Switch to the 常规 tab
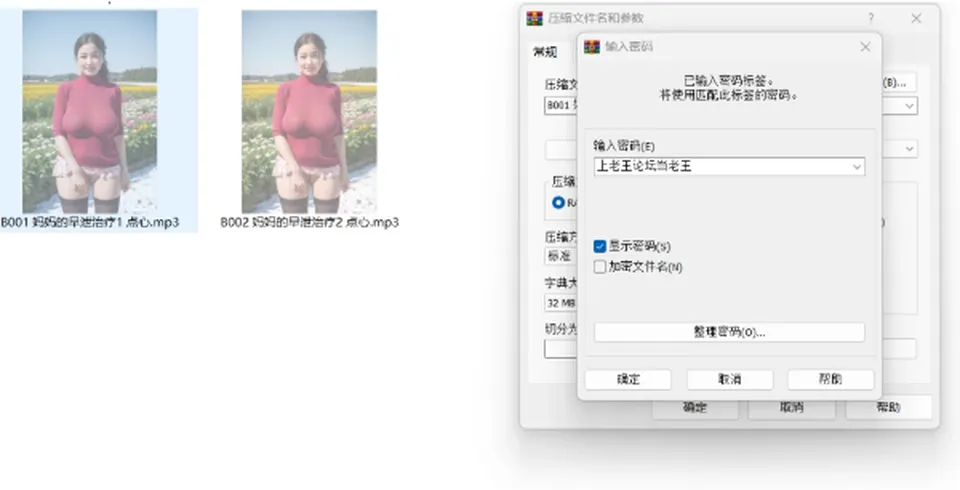This screenshot has width=960, height=490. 545,53
